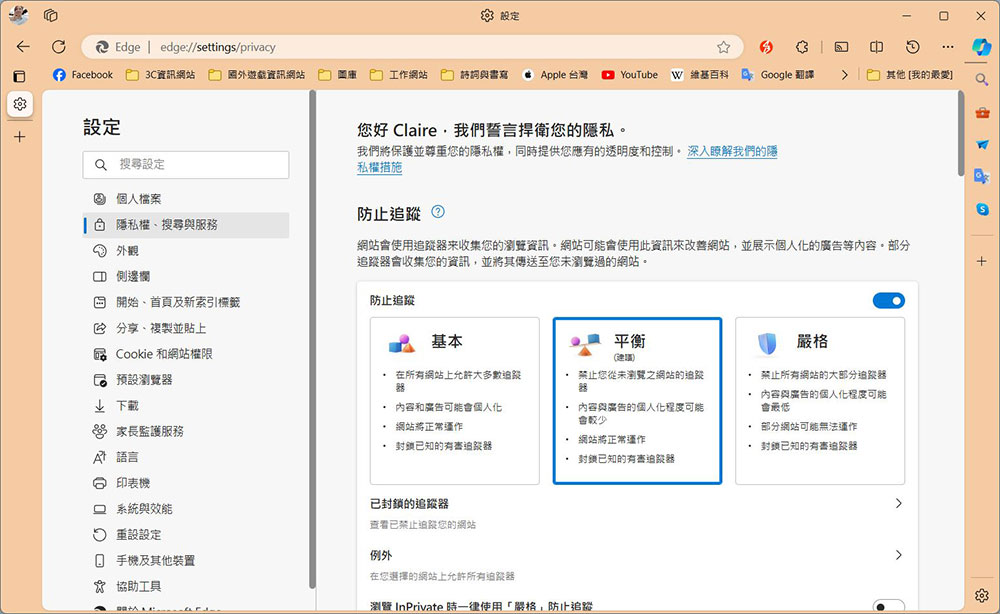The height and width of the screenshot is (614, 1000).
Task: Open 家長監護服務 settings section
Action: [x=186, y=432]
